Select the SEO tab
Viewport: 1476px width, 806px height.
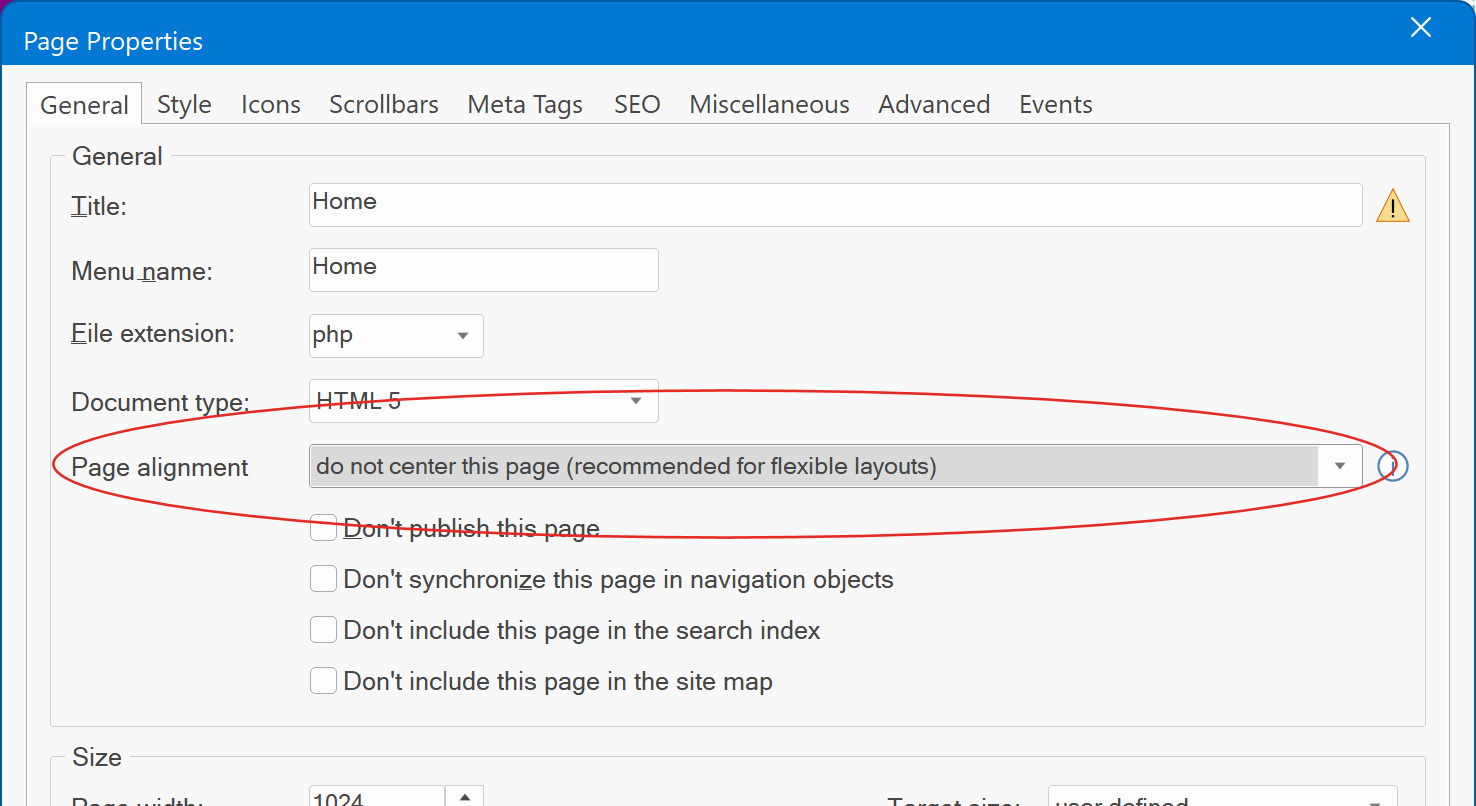637,105
